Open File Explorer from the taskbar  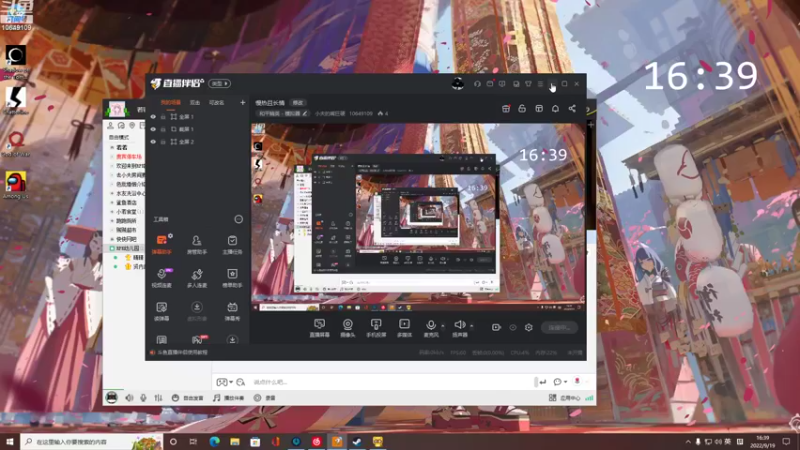(235, 441)
